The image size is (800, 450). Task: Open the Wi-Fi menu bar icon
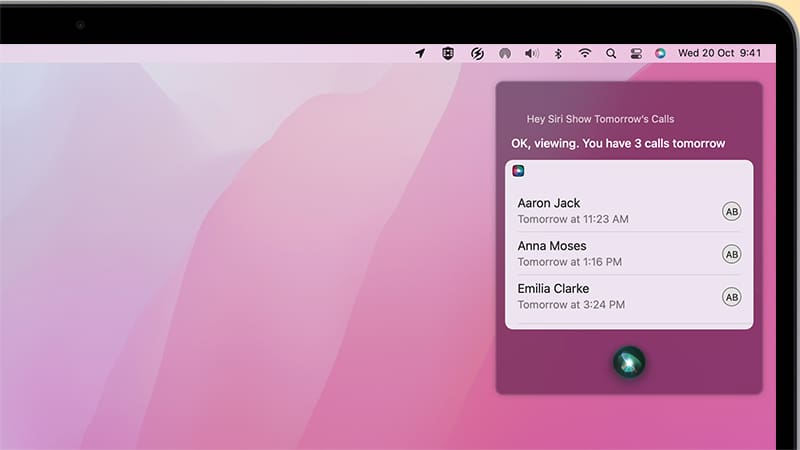(x=585, y=53)
